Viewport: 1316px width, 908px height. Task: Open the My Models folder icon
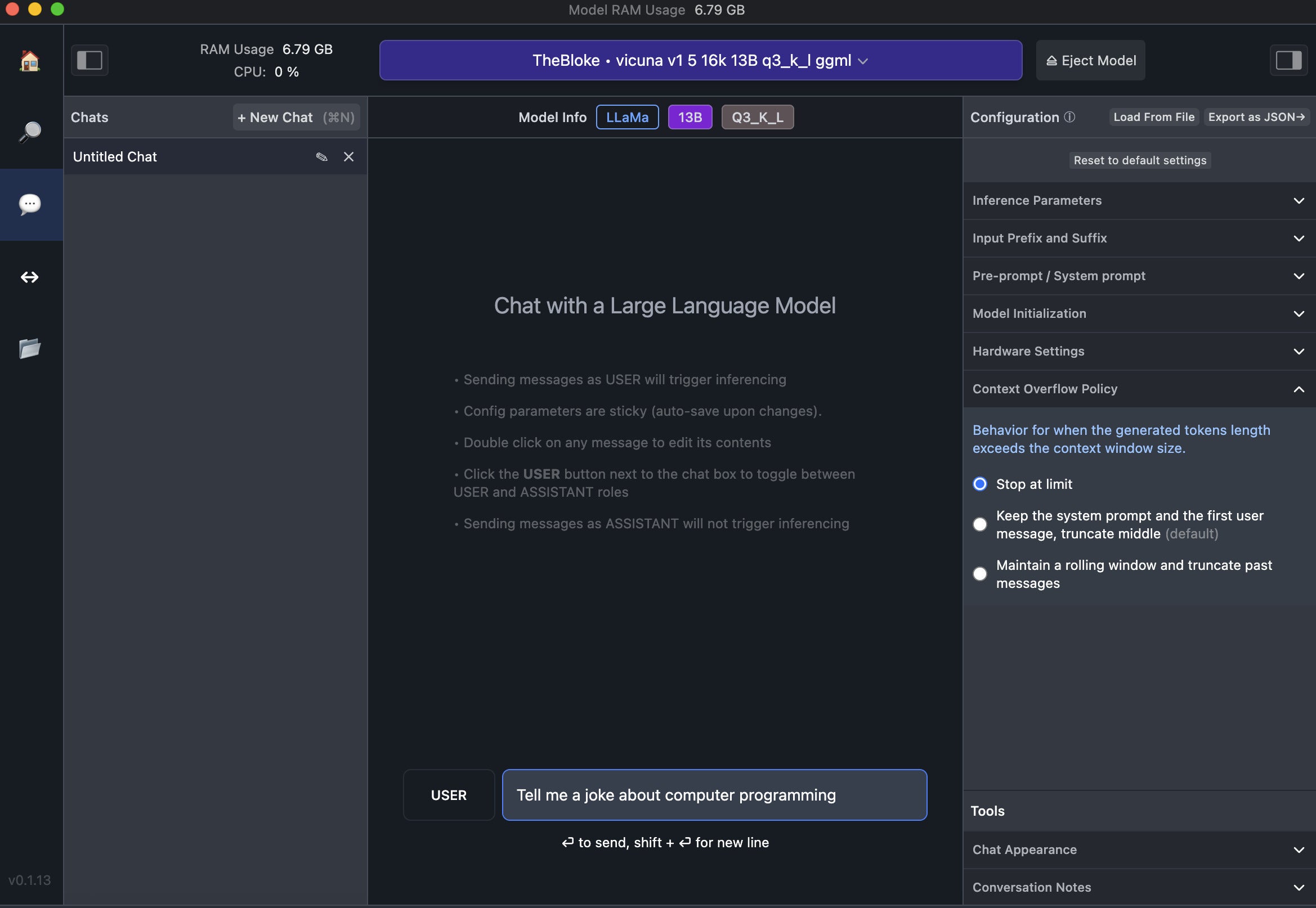point(30,348)
